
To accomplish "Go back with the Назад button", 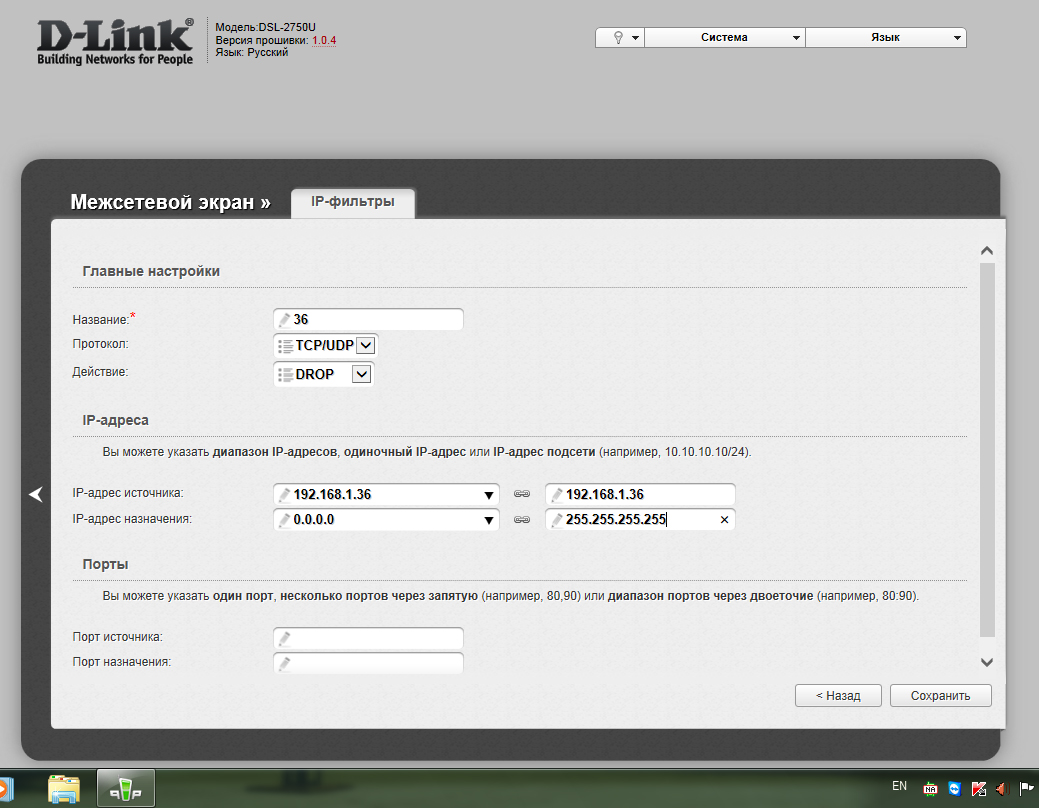I will point(839,695).
